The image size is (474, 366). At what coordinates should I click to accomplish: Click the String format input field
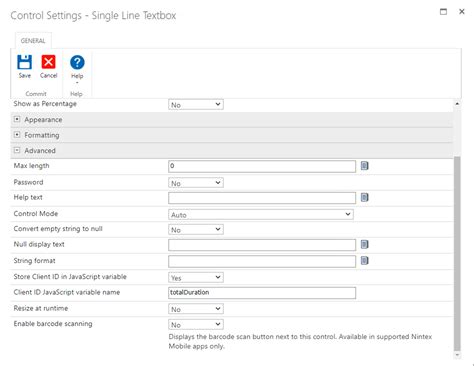click(x=262, y=261)
